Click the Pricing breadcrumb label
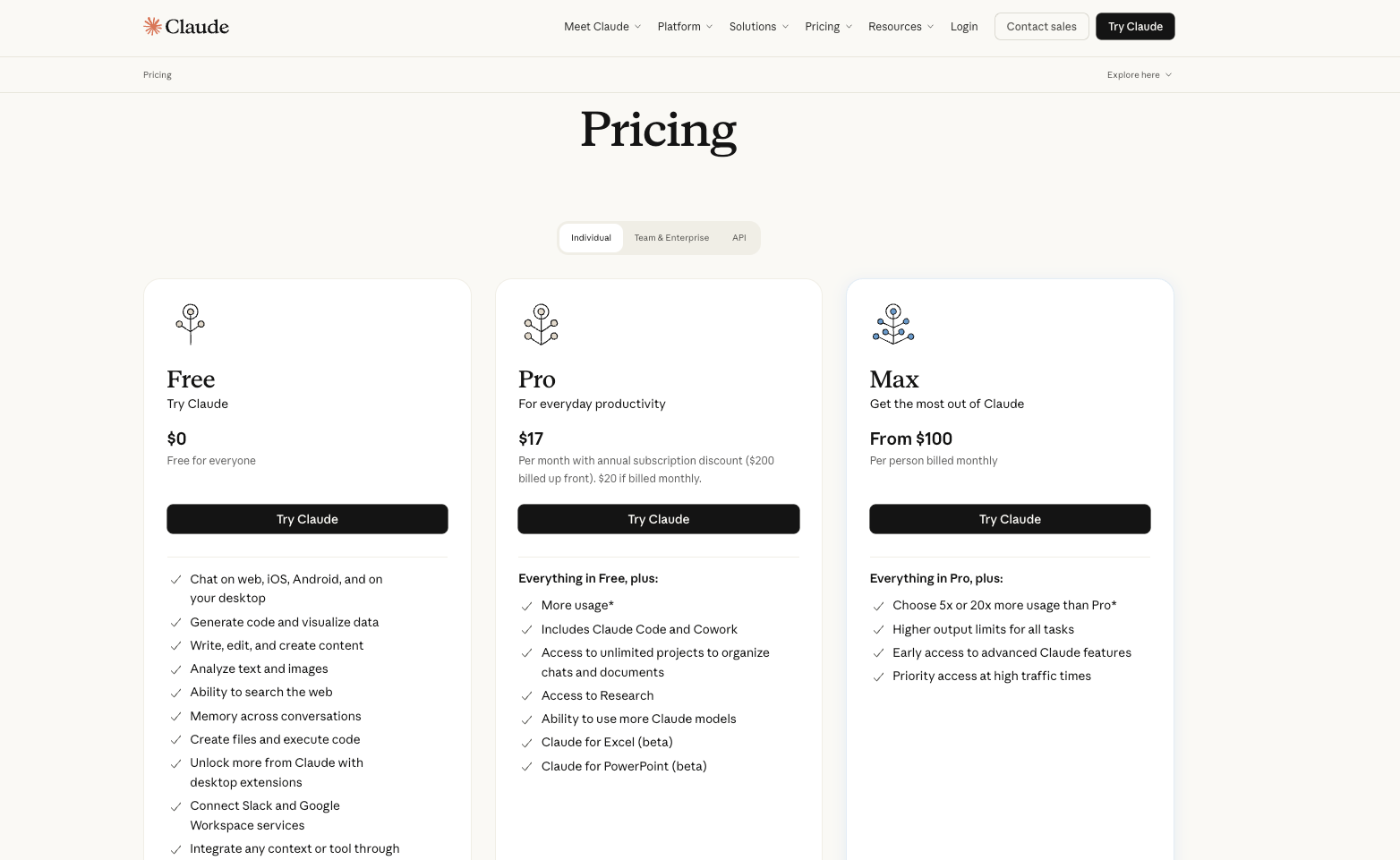The width and height of the screenshot is (1400, 860). [157, 74]
